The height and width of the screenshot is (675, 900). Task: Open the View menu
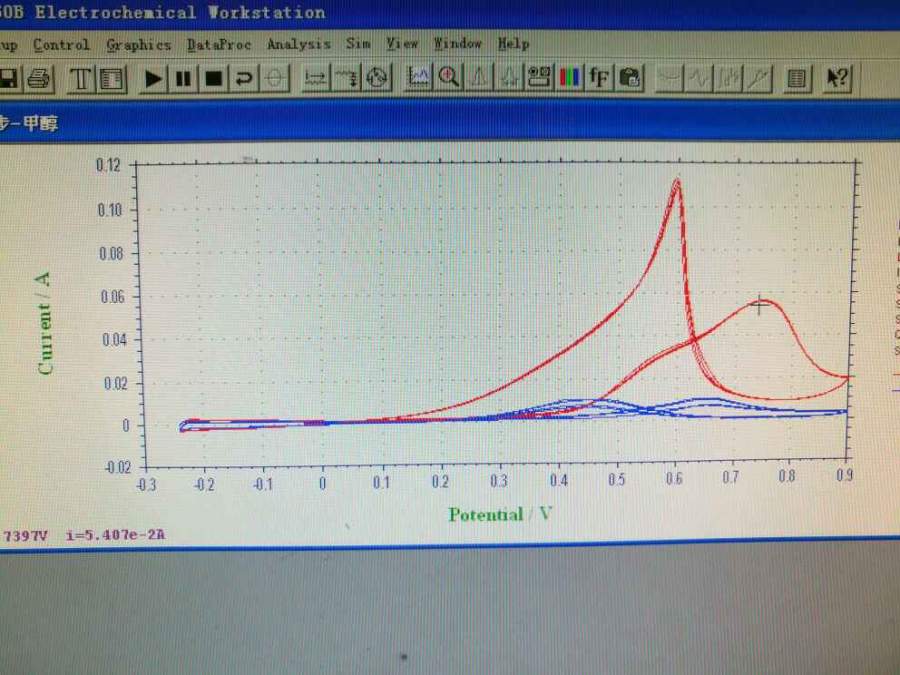pyautogui.click(x=402, y=44)
